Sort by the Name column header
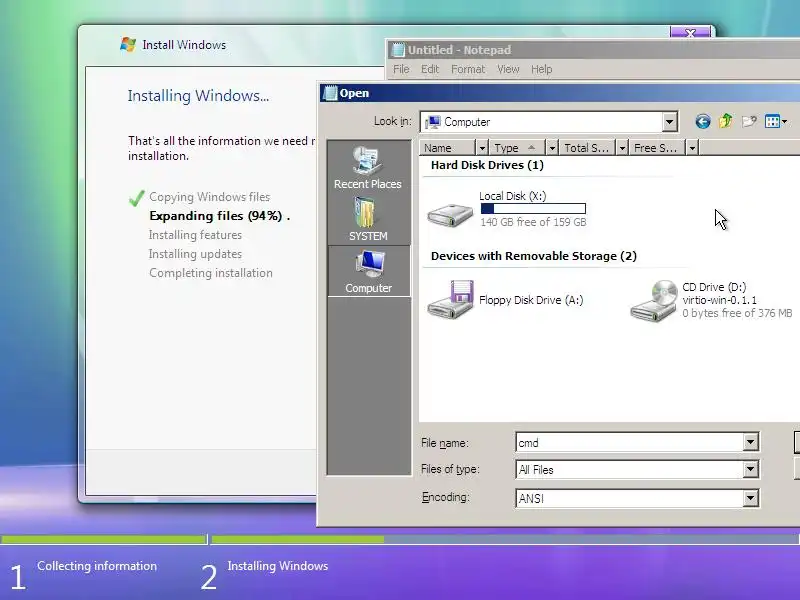 [x=448, y=148]
